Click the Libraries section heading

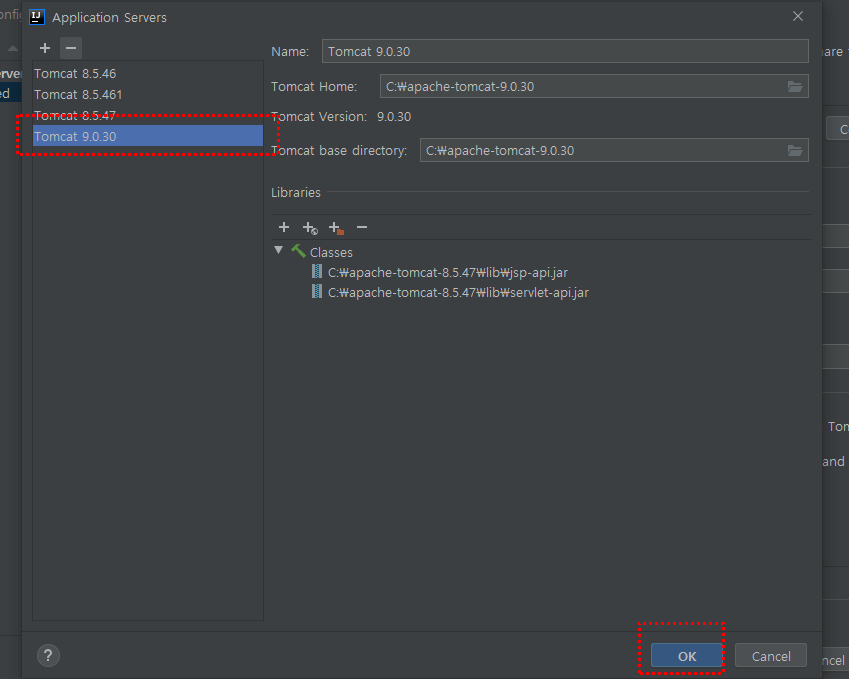tap(296, 192)
